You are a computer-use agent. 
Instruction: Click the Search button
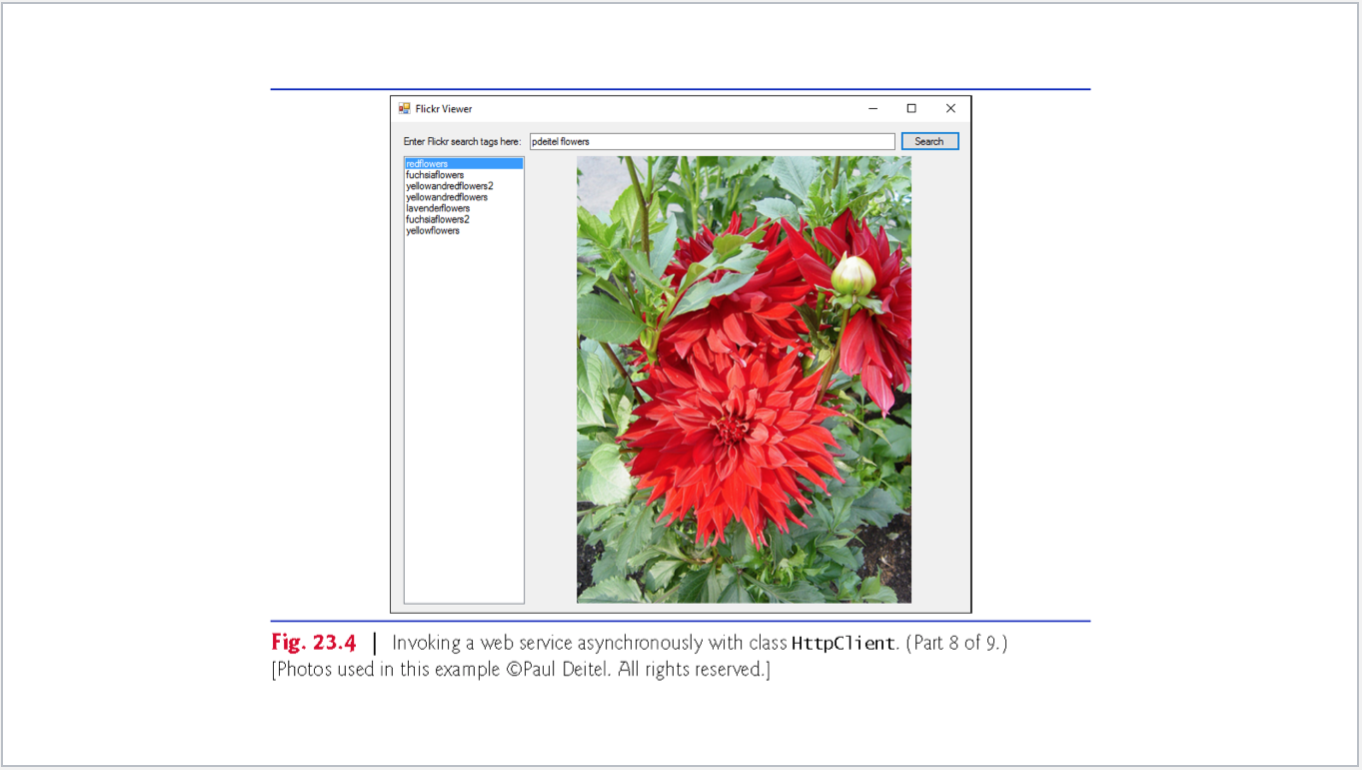click(x=929, y=141)
